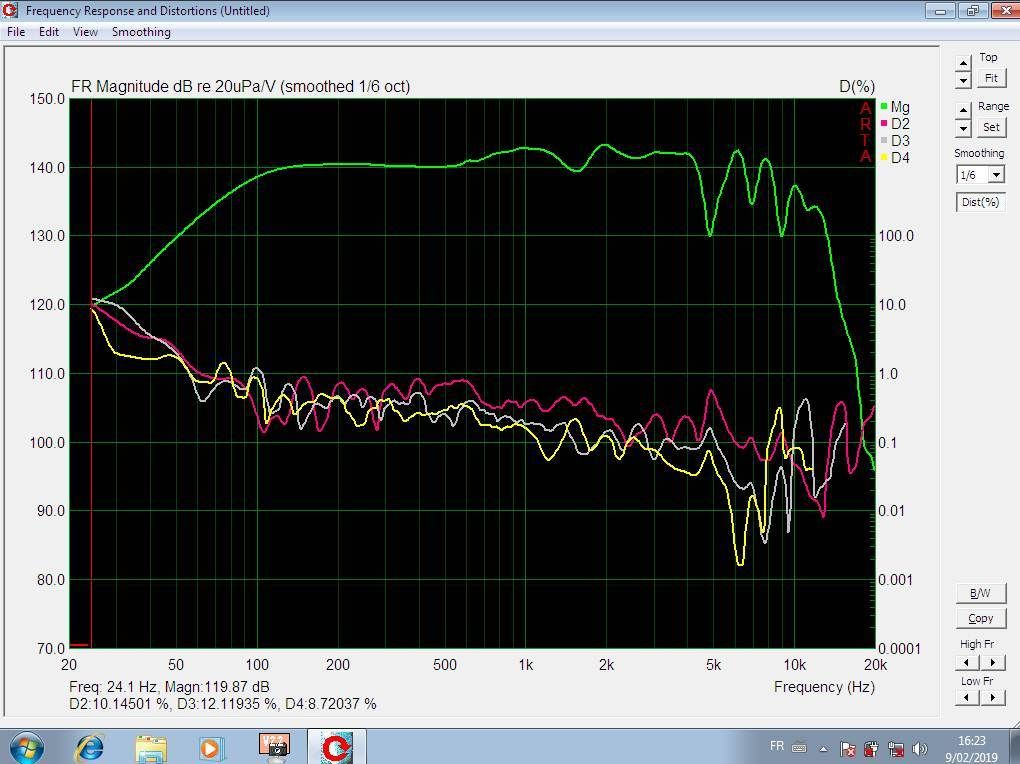Open the View menu
Viewport: 1020px width, 764px height.
85,32
